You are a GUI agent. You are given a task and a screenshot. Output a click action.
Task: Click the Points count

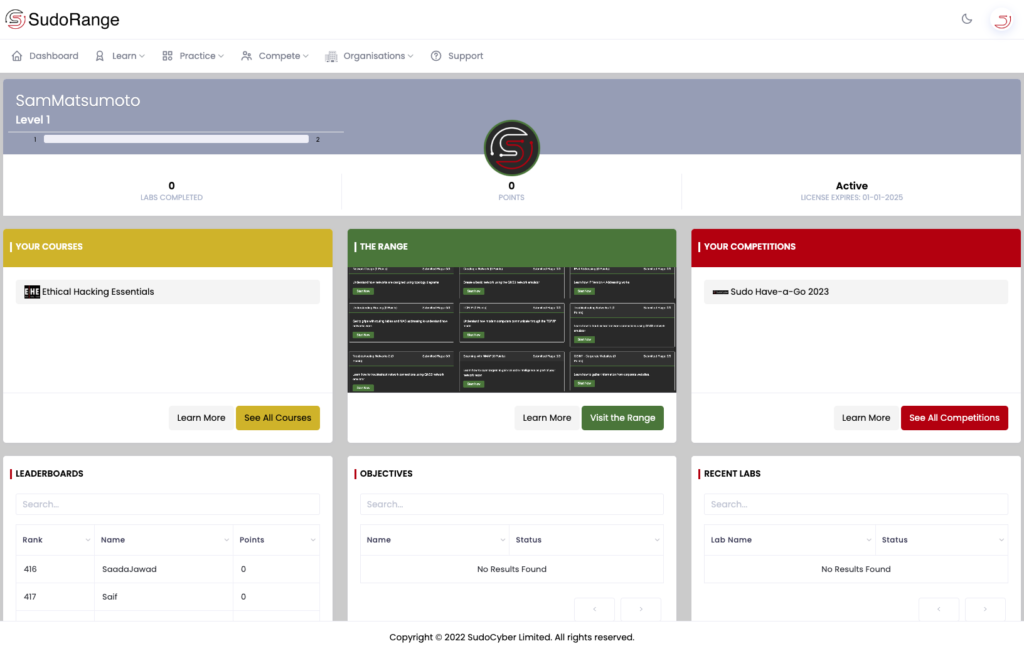(511, 186)
